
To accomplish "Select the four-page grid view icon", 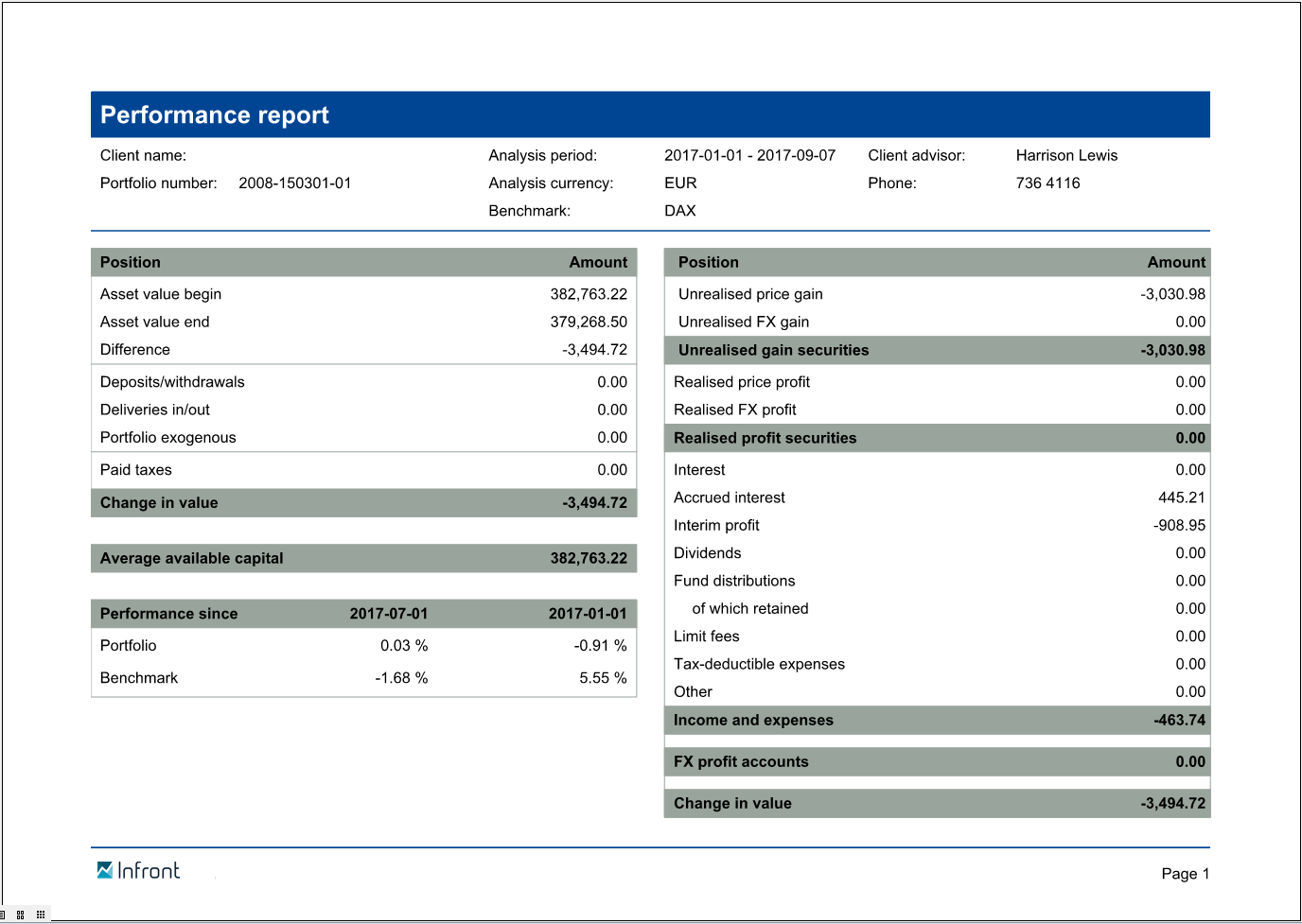I will pyautogui.click(x=20, y=915).
